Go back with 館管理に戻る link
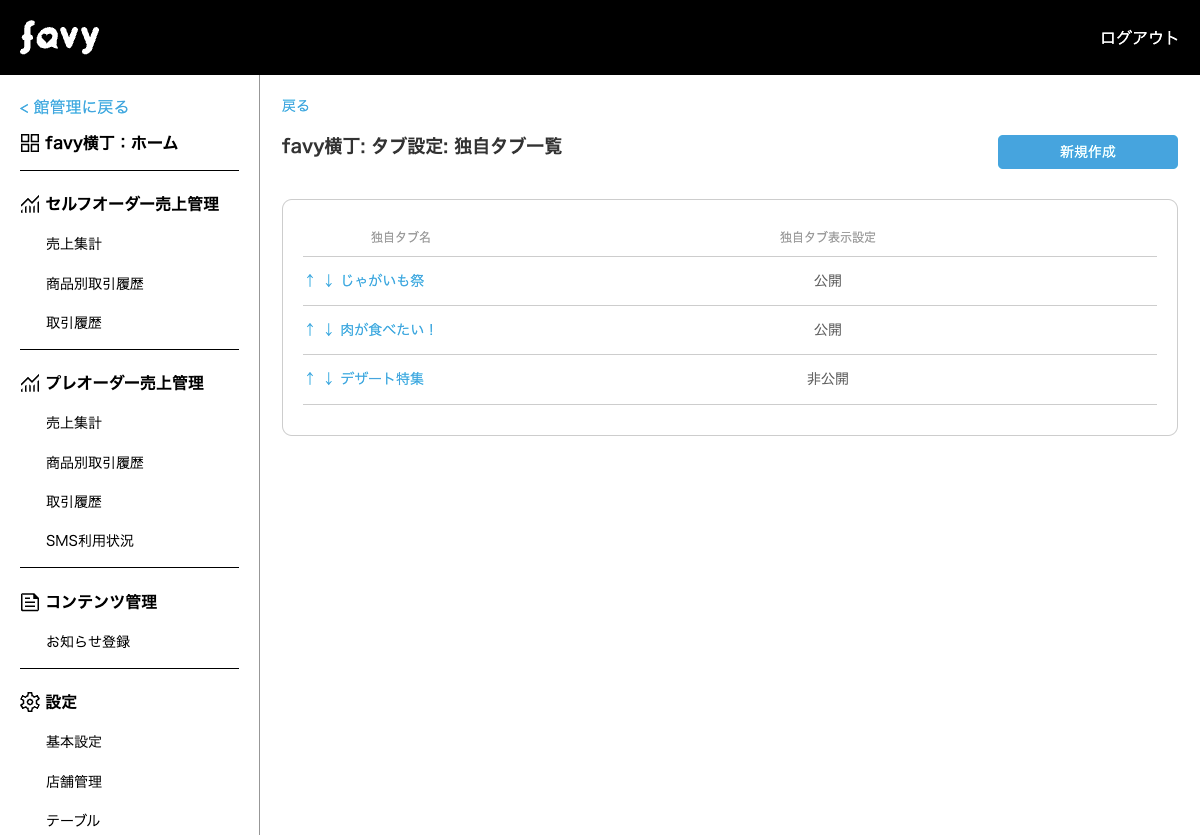 [75, 107]
